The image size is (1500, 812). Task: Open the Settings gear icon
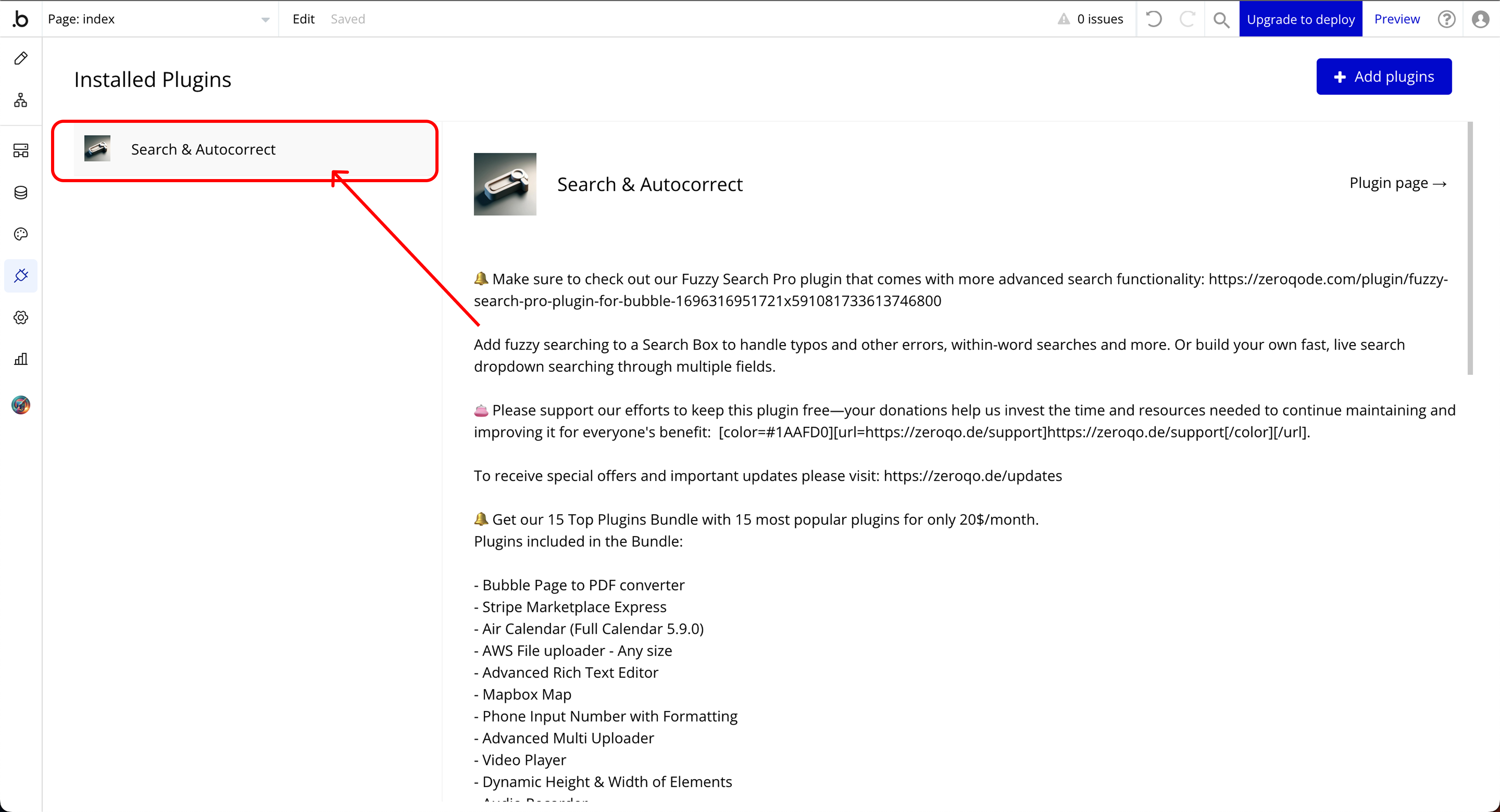click(21, 317)
